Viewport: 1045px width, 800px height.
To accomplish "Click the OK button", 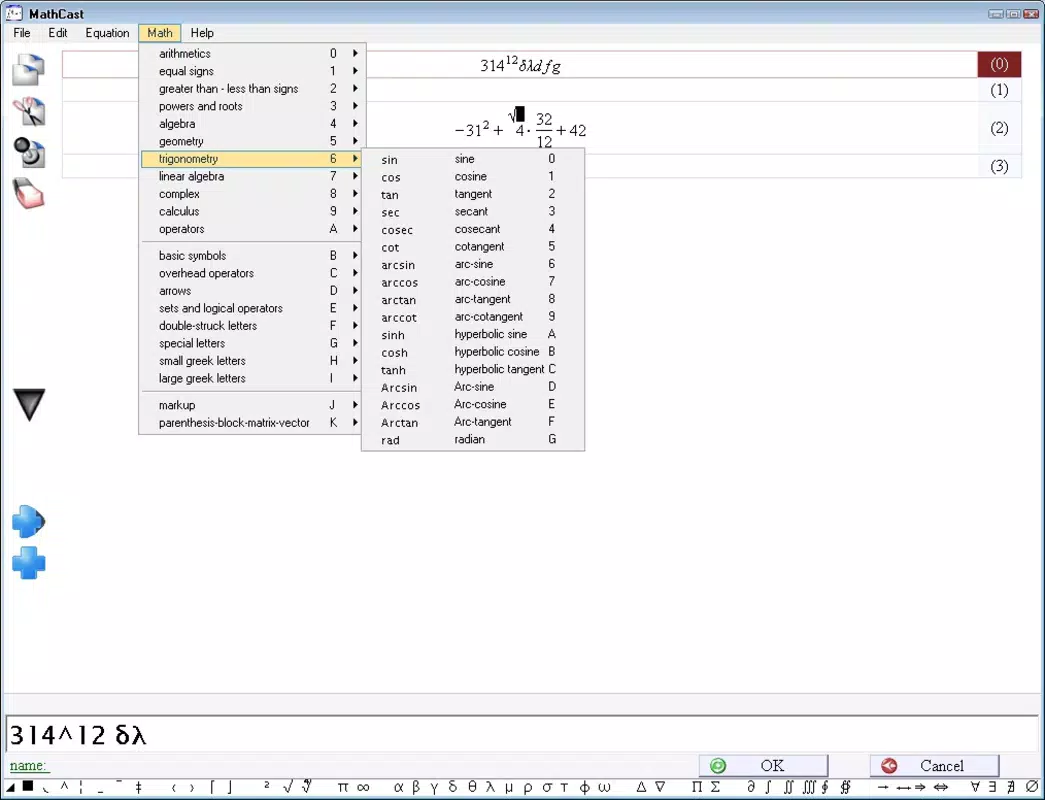I will [763, 765].
